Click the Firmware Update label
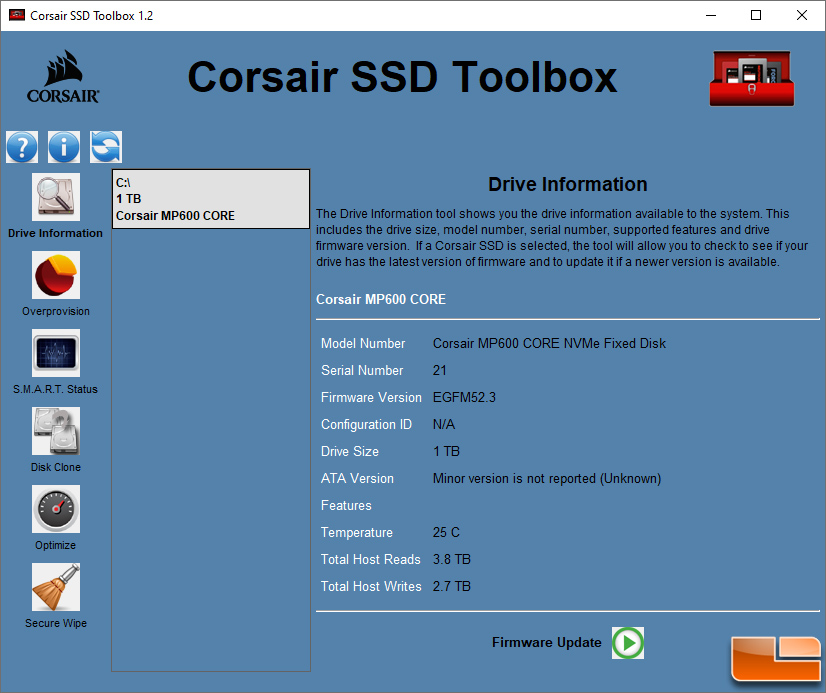The image size is (826, 693). [x=547, y=642]
